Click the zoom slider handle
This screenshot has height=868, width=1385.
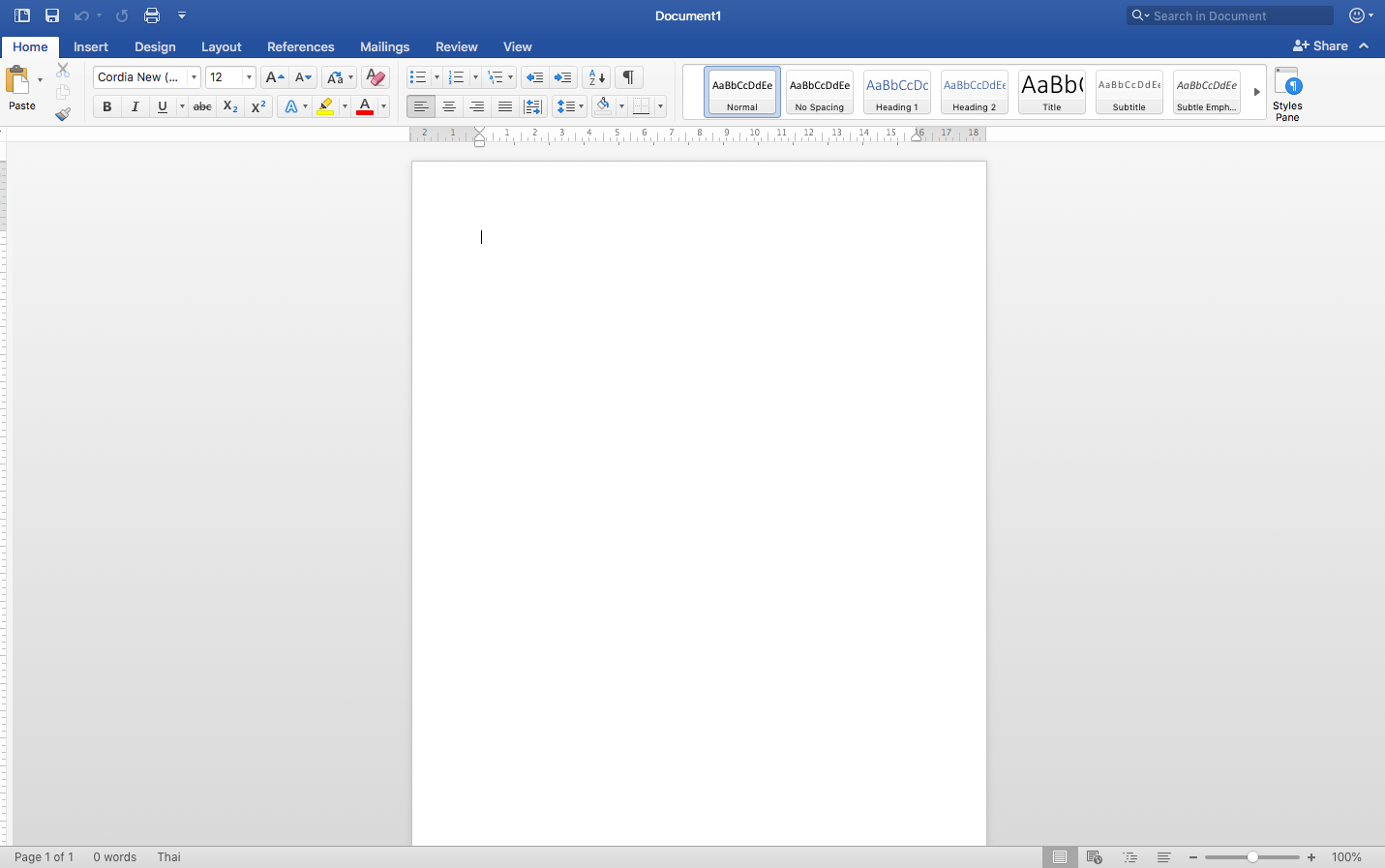[1252, 857]
